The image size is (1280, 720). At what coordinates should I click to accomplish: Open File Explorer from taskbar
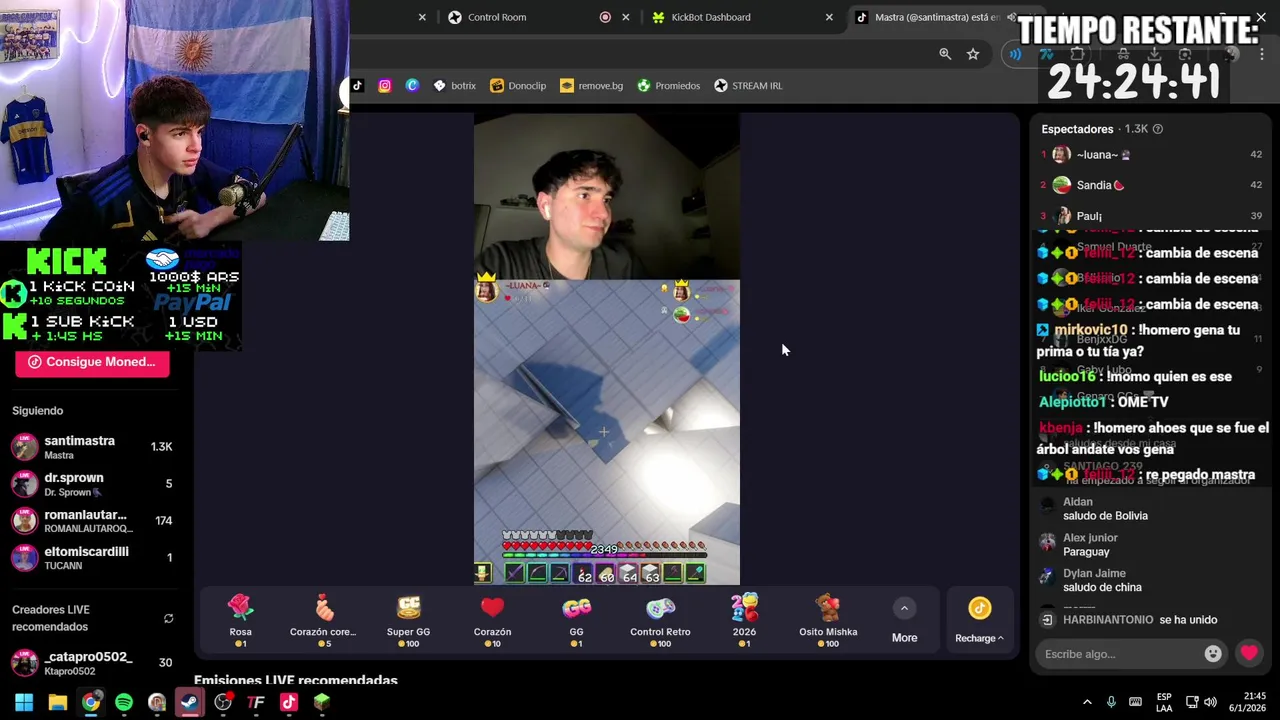pos(58,702)
